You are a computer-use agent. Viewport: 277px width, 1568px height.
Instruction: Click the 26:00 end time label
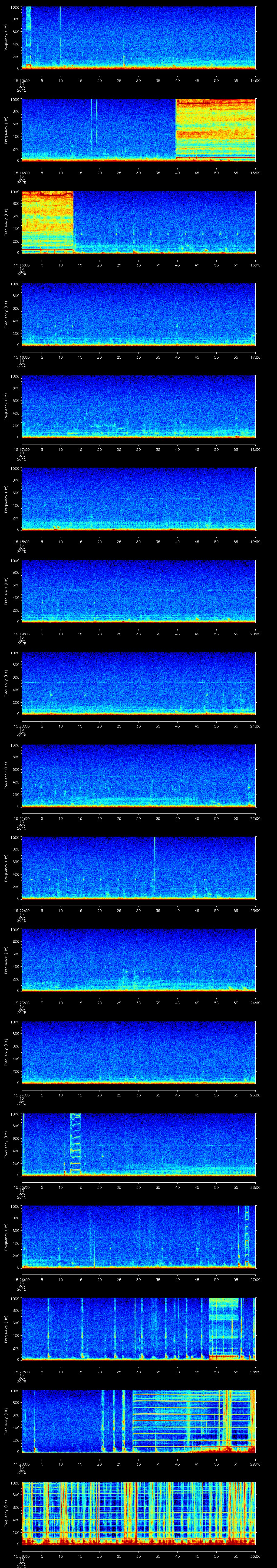(255, 1187)
